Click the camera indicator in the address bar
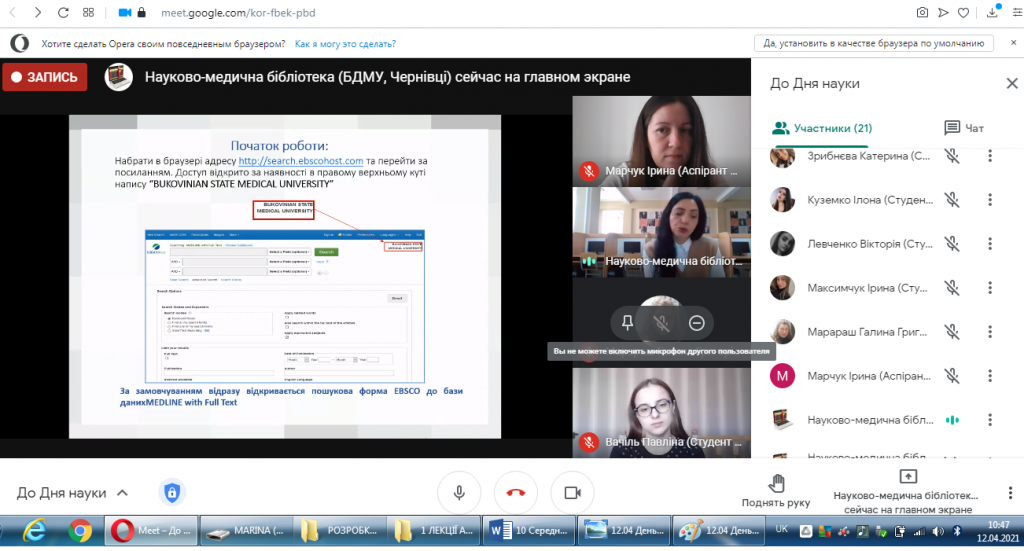Viewport: 1024px width, 551px height. click(124, 12)
